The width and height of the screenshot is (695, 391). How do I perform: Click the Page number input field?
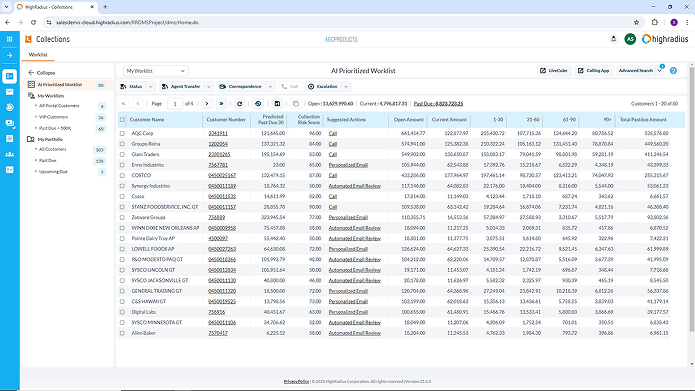coord(175,104)
